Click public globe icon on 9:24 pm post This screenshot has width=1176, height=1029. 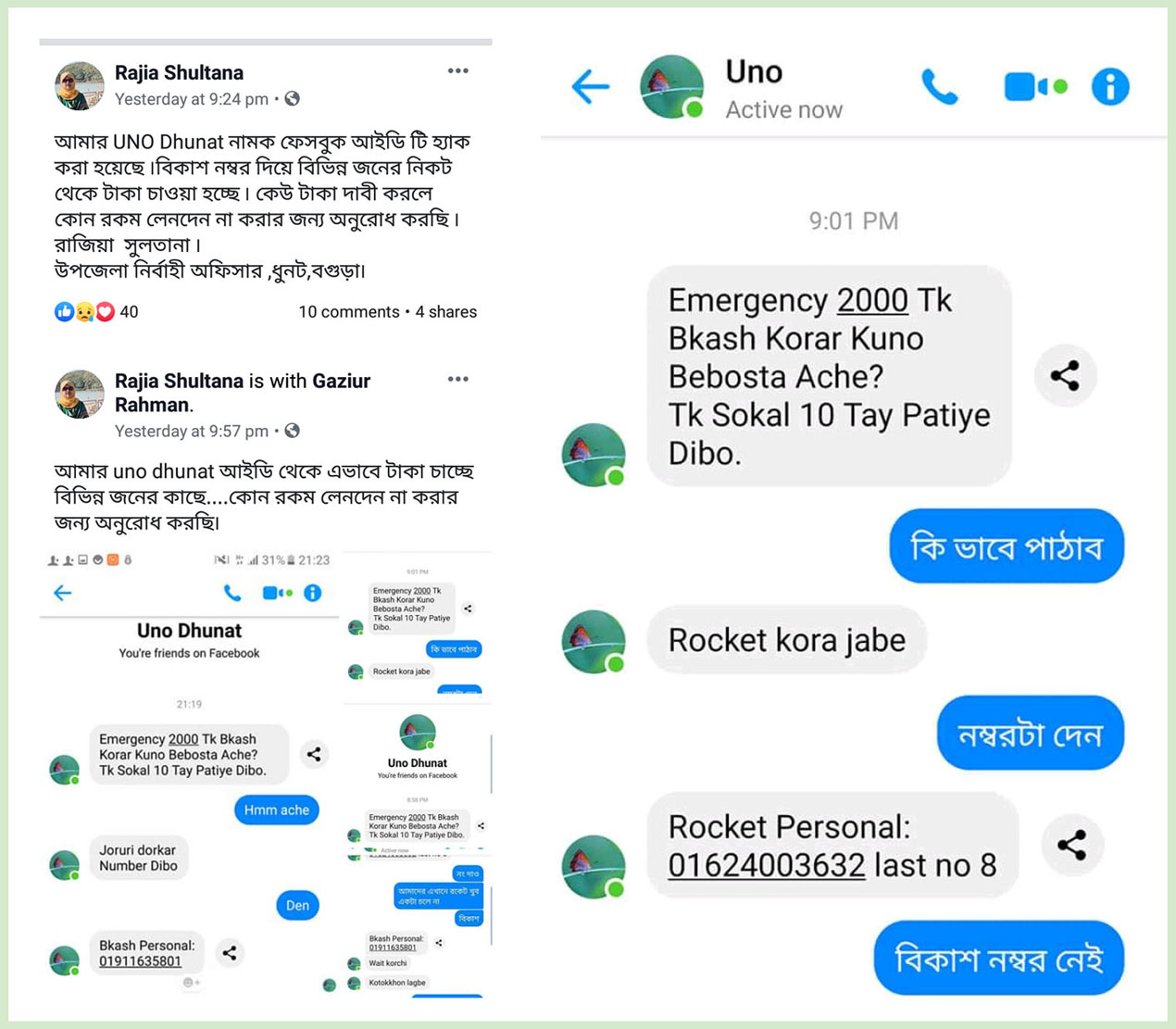(x=292, y=99)
